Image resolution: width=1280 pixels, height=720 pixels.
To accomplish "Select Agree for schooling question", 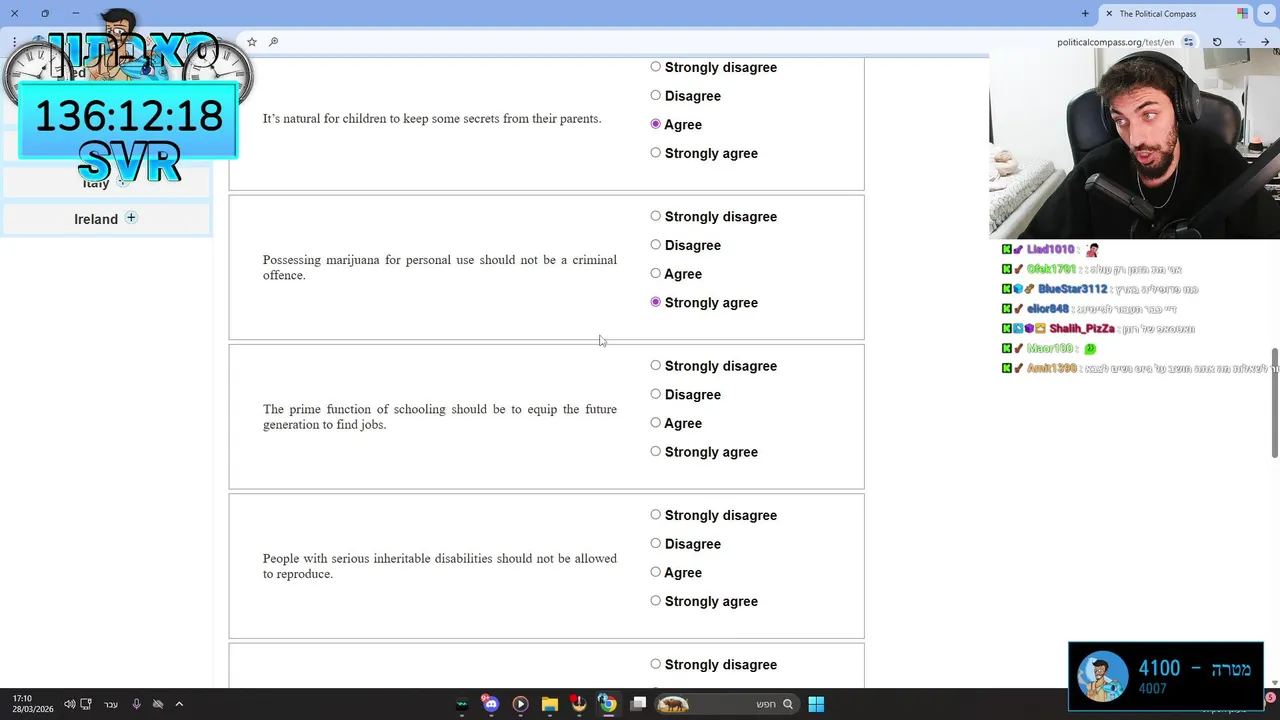I will (x=655, y=423).
